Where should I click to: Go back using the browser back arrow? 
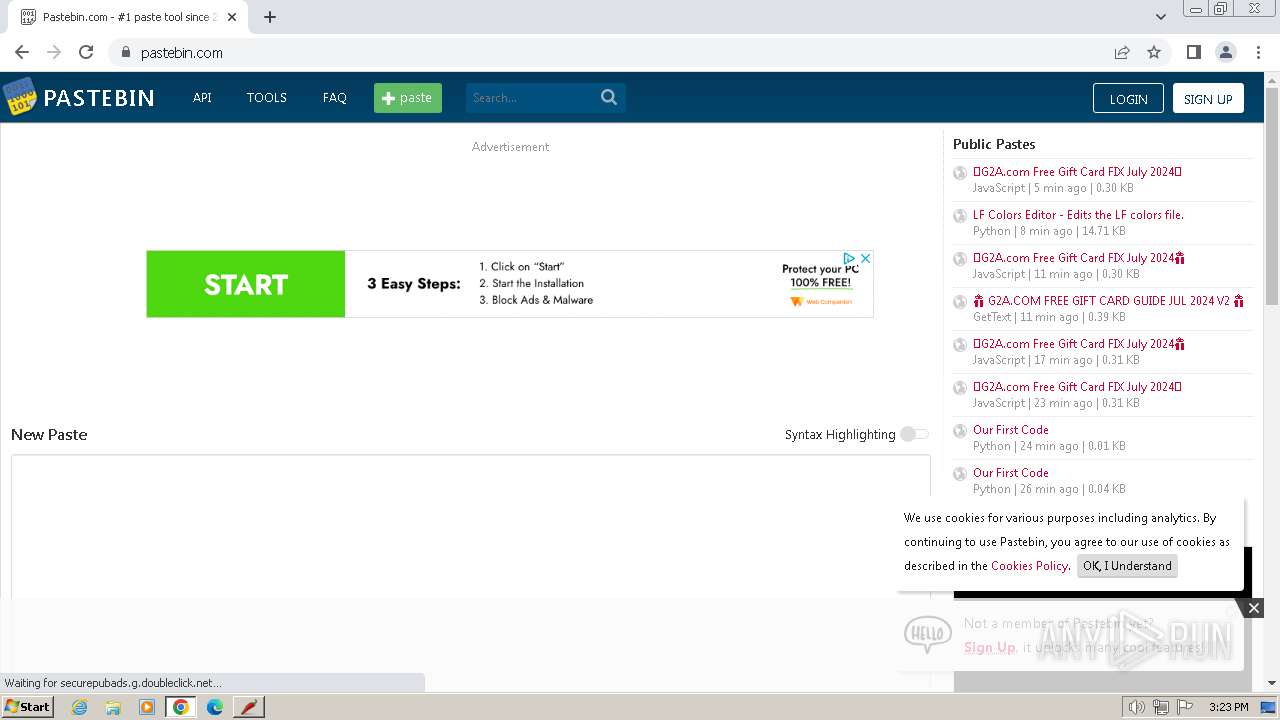(22, 52)
